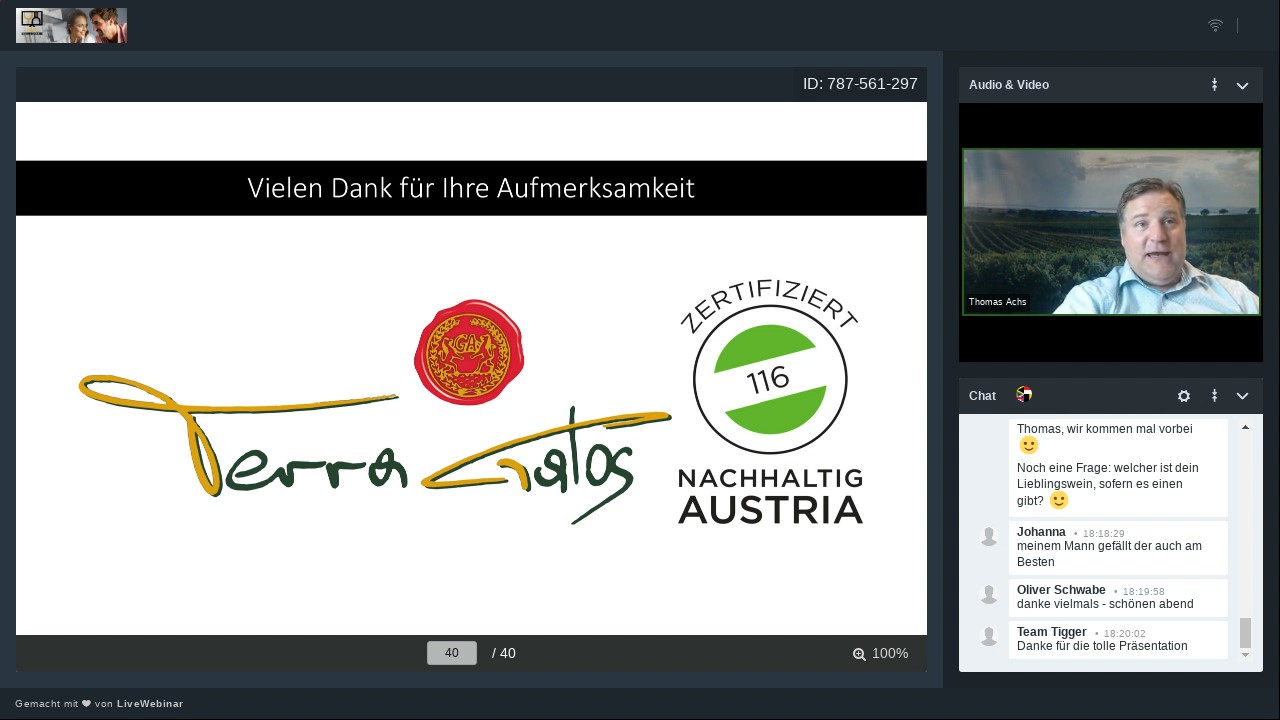Click the chat scrollbar up arrow
This screenshot has width=1280, height=720.
coord(1245,428)
